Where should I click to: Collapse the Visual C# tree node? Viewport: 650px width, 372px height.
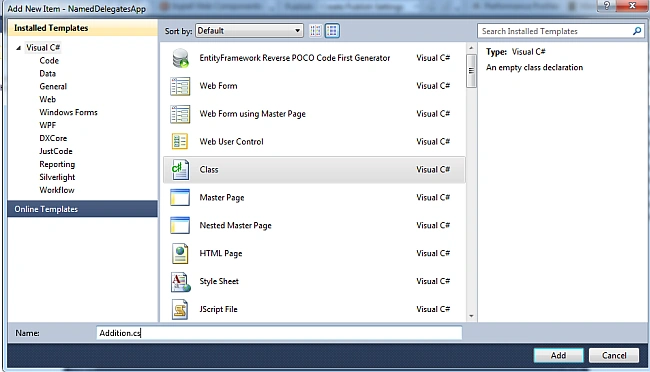(19, 48)
